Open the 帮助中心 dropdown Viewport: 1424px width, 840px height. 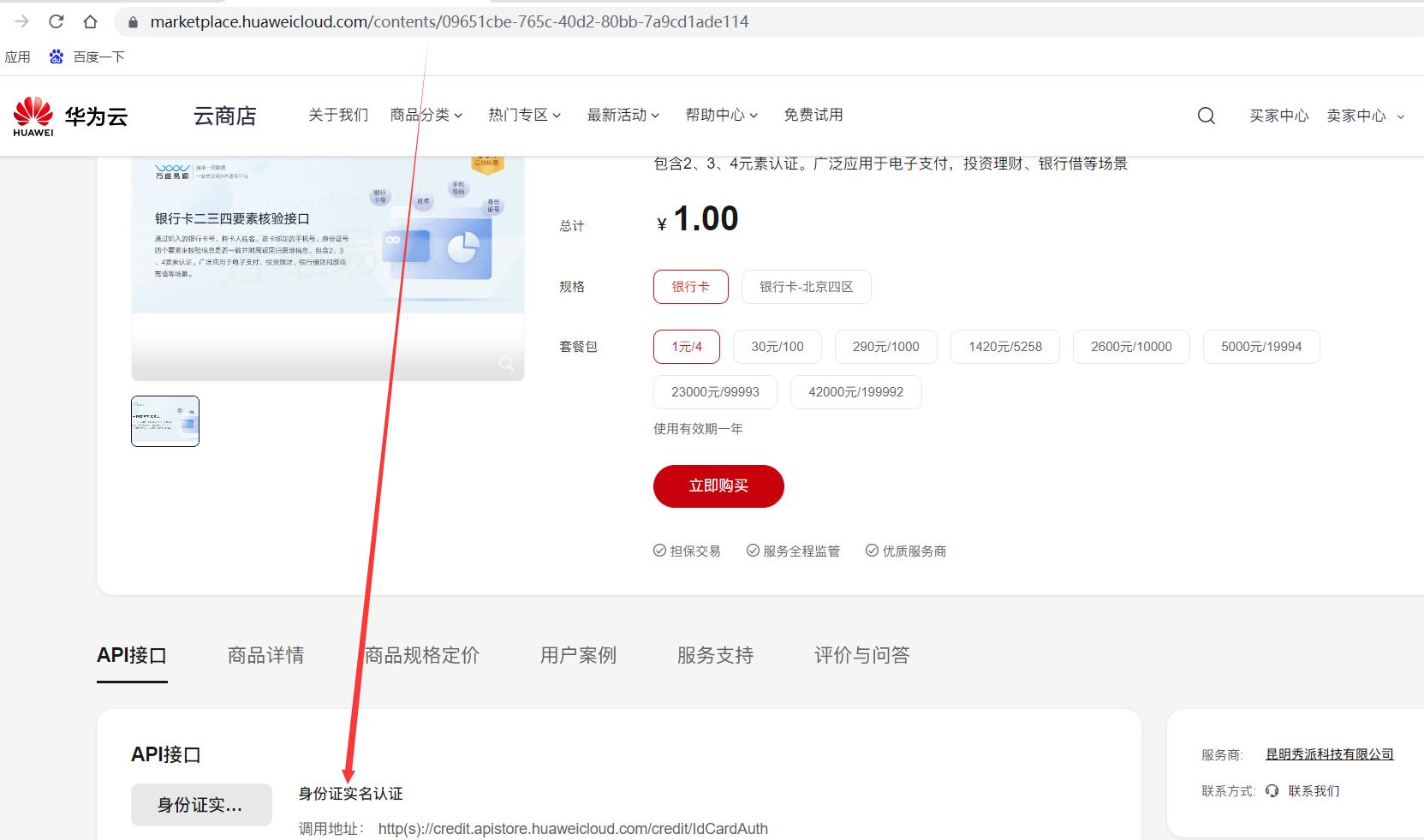click(720, 115)
